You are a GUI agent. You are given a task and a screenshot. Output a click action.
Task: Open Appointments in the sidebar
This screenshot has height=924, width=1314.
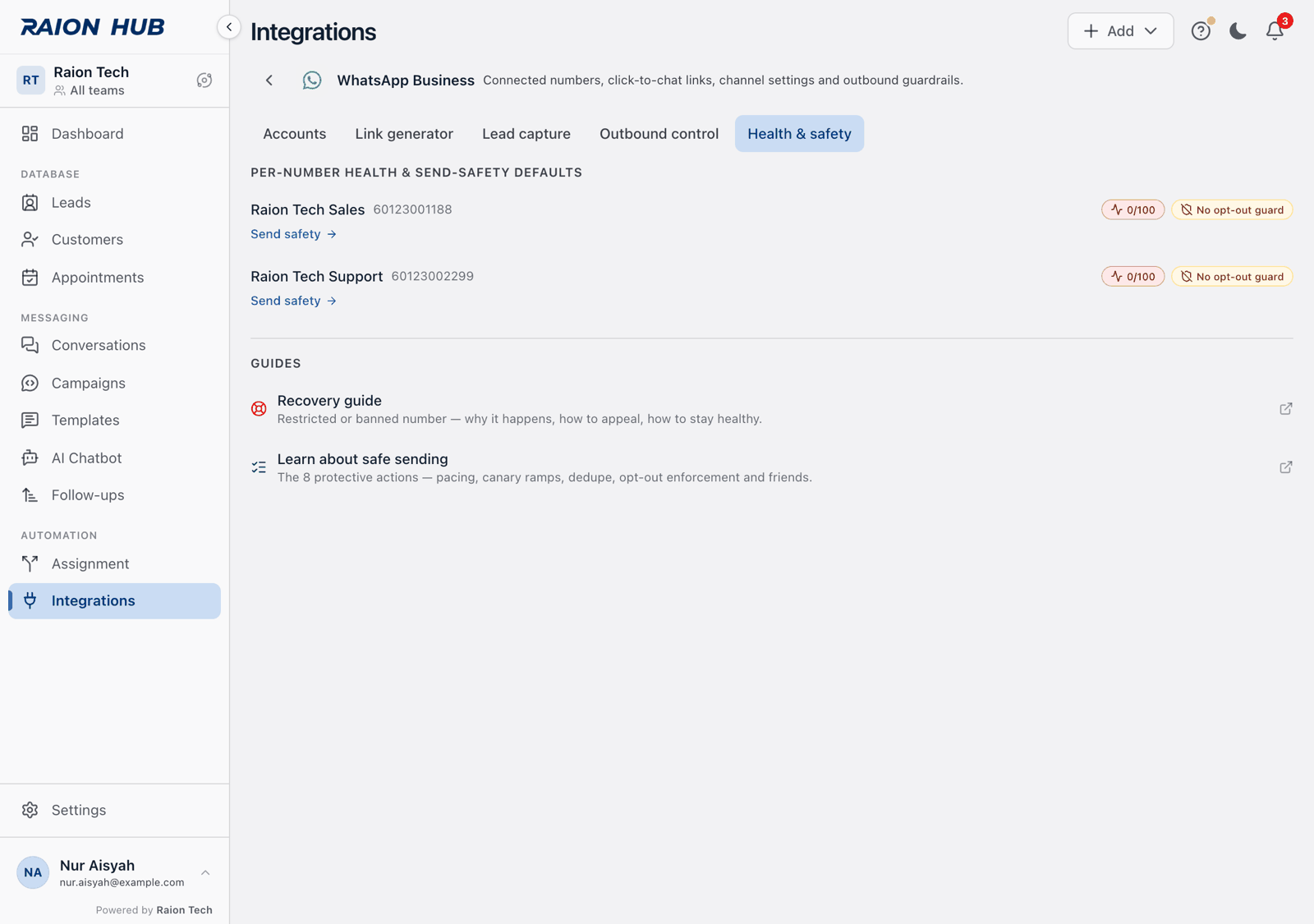point(114,278)
